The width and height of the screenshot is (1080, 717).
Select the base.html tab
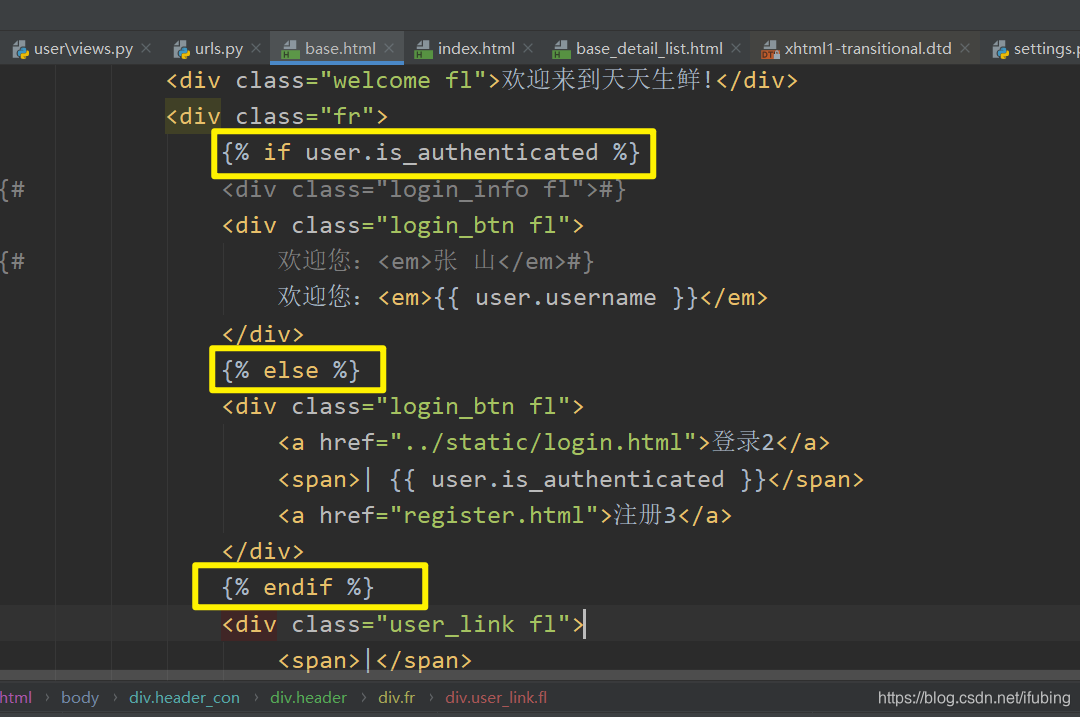(340, 49)
